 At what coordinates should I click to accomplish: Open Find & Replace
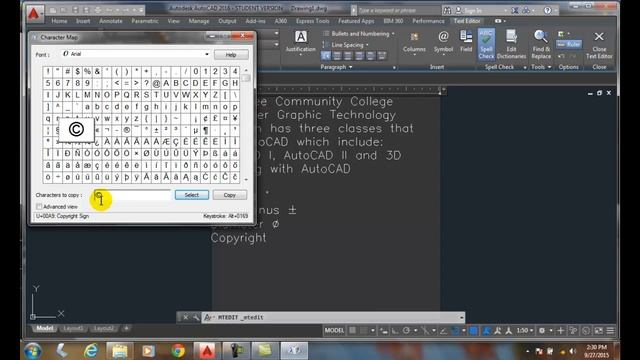[x=541, y=44]
